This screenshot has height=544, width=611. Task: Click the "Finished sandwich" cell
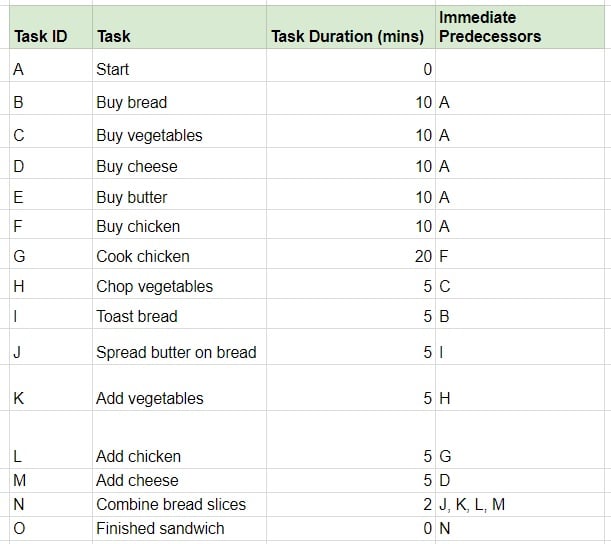point(160,528)
